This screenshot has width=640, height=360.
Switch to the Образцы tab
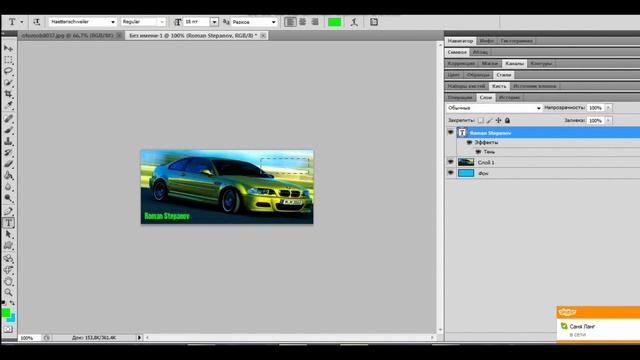(x=478, y=75)
